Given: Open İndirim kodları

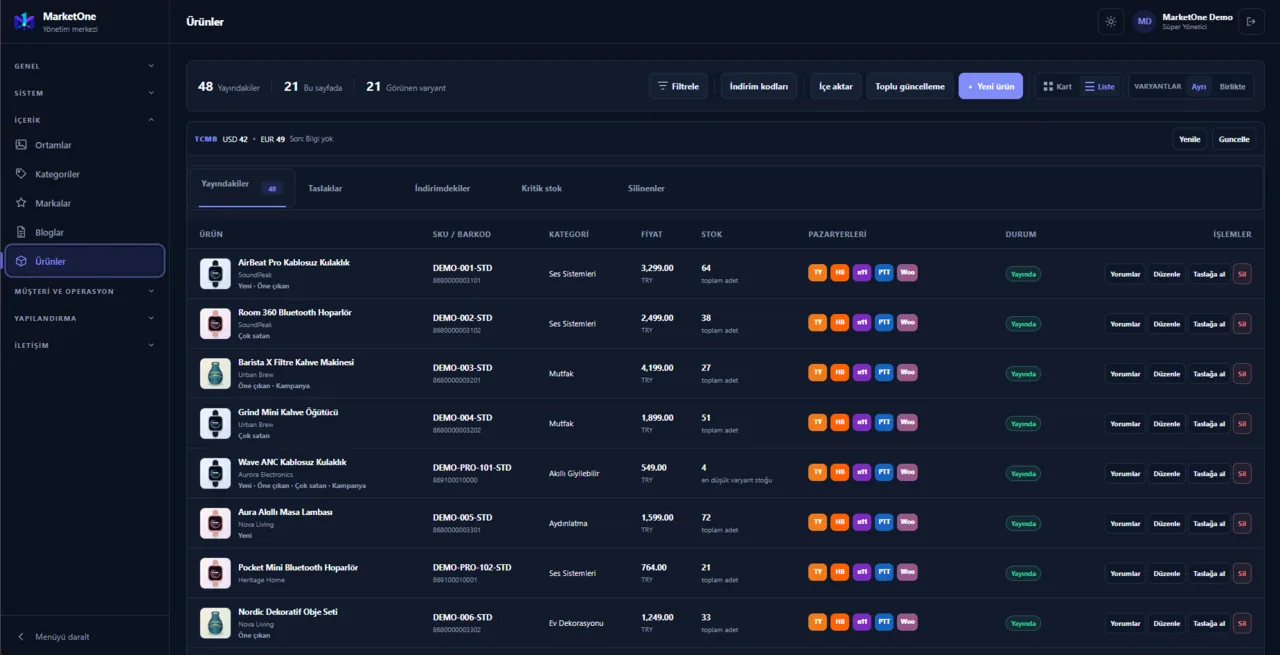Looking at the screenshot, I should (x=759, y=87).
